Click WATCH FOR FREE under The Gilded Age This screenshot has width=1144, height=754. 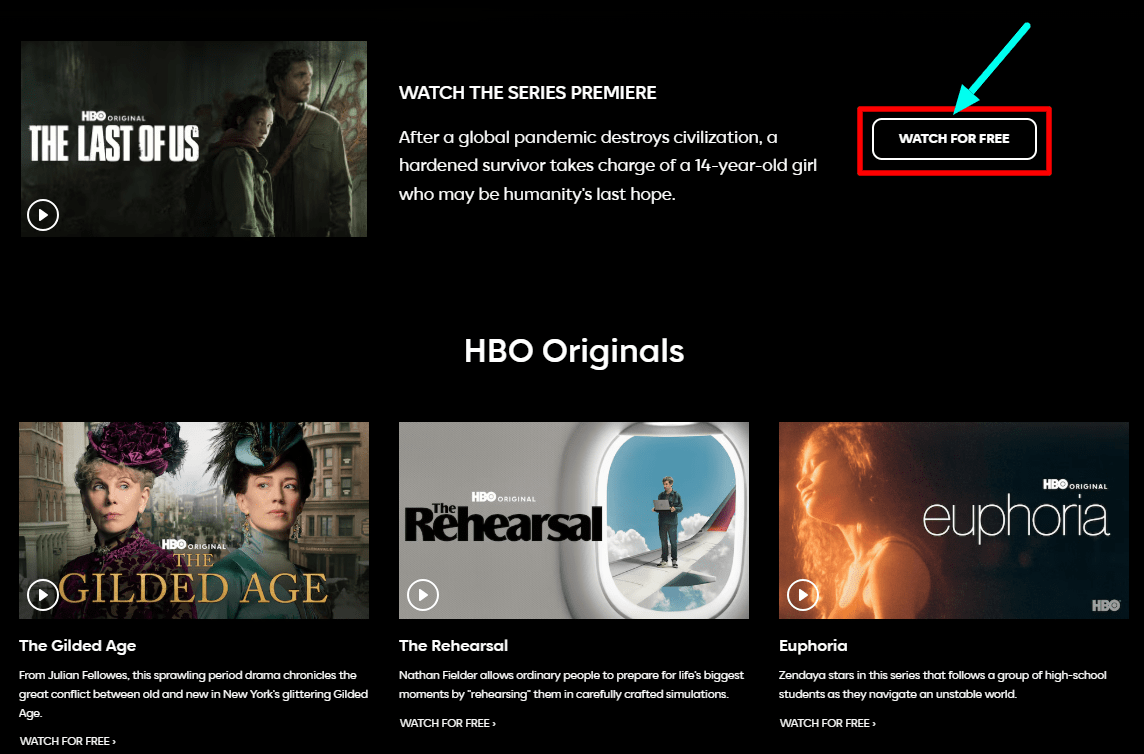(68, 741)
